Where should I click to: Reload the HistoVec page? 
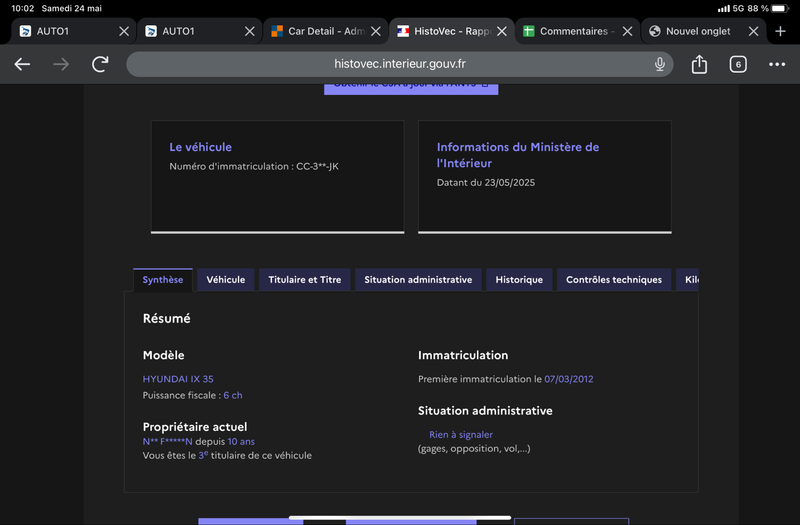[x=100, y=64]
